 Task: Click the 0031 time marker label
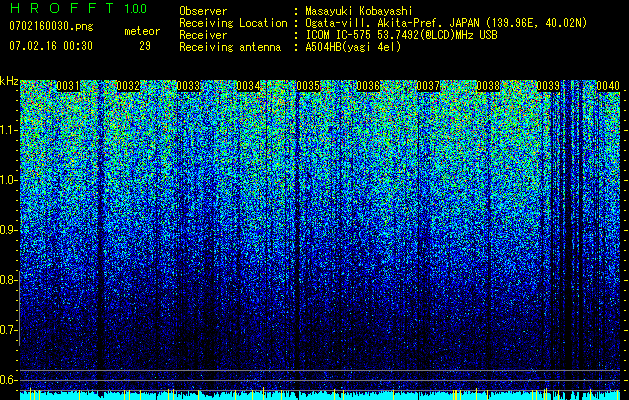tap(68, 86)
